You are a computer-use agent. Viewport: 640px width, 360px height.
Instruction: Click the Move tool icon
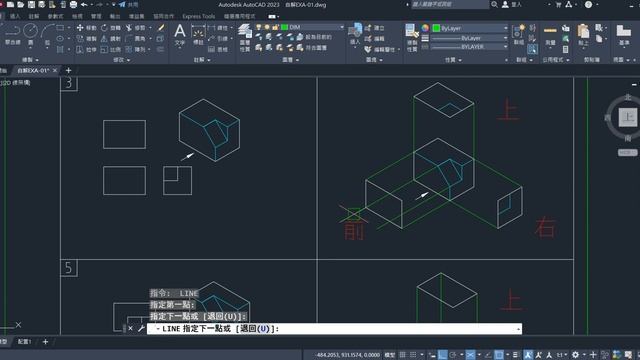pyautogui.click(x=80, y=28)
